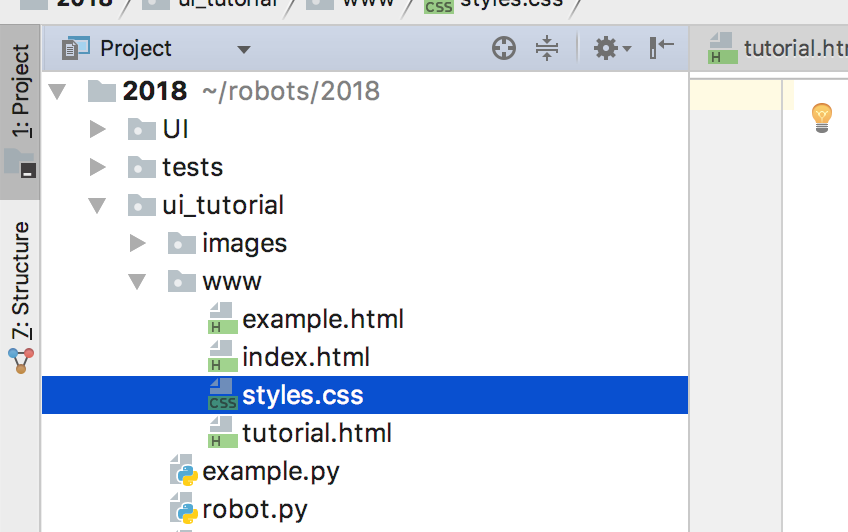The width and height of the screenshot is (848, 532).
Task: Collapse the ui_tutorial folder
Action: point(97,205)
